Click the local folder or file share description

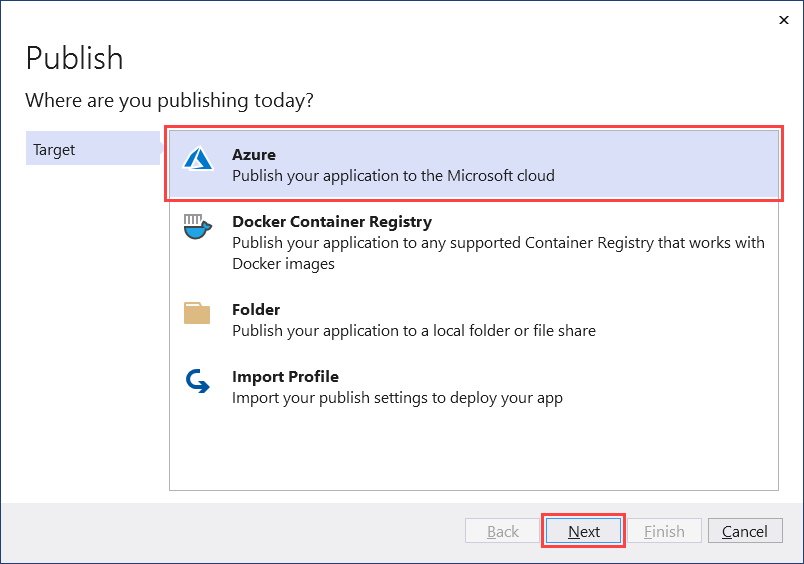(414, 331)
